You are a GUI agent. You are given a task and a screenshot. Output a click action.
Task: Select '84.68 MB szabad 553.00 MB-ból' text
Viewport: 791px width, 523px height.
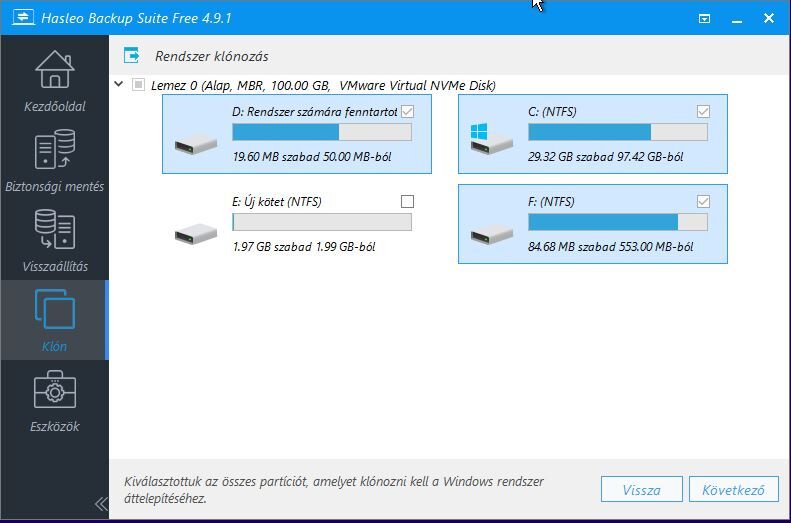(x=610, y=247)
